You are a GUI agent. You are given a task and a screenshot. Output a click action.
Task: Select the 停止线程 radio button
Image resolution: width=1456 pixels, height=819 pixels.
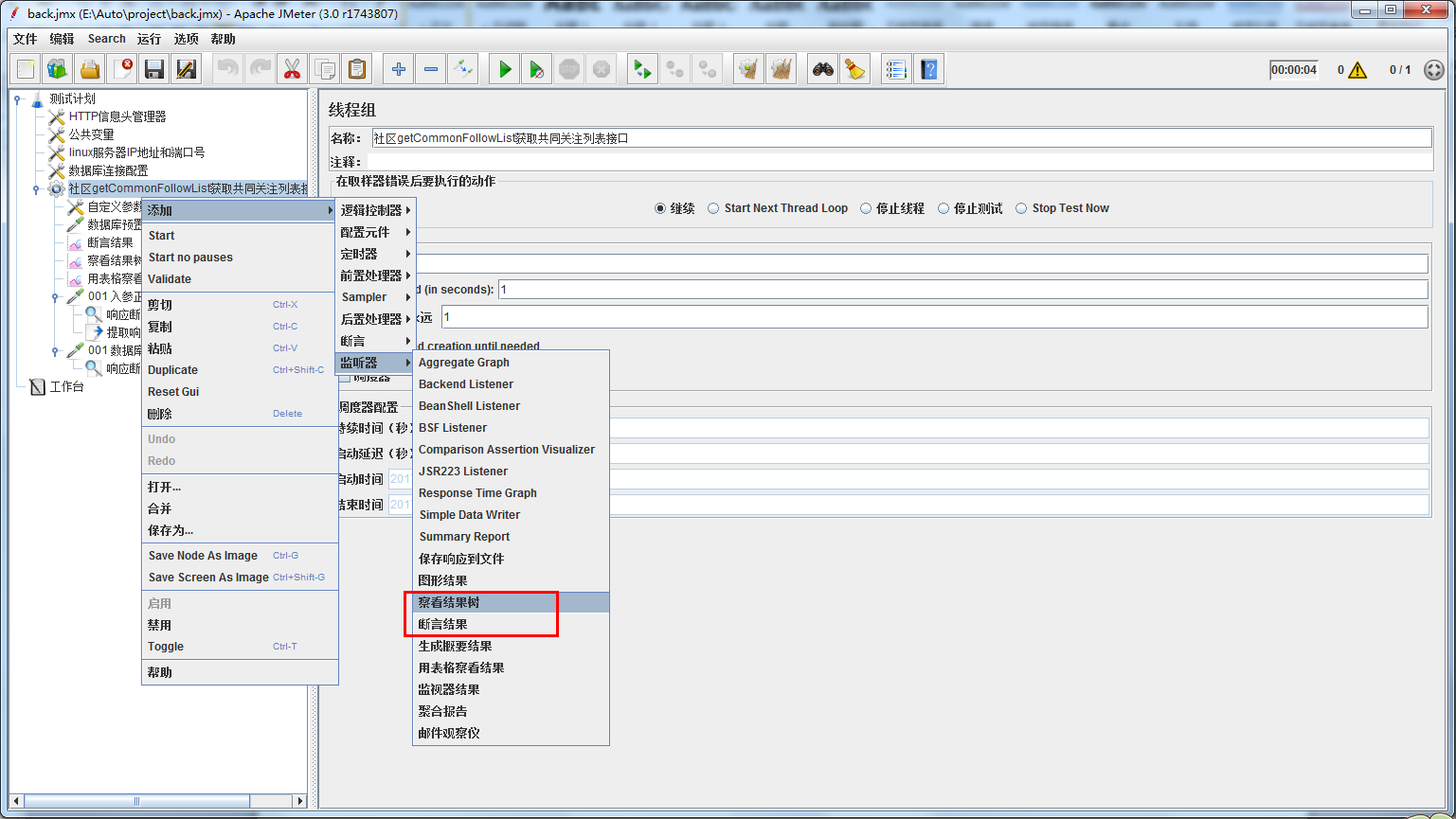tap(867, 208)
